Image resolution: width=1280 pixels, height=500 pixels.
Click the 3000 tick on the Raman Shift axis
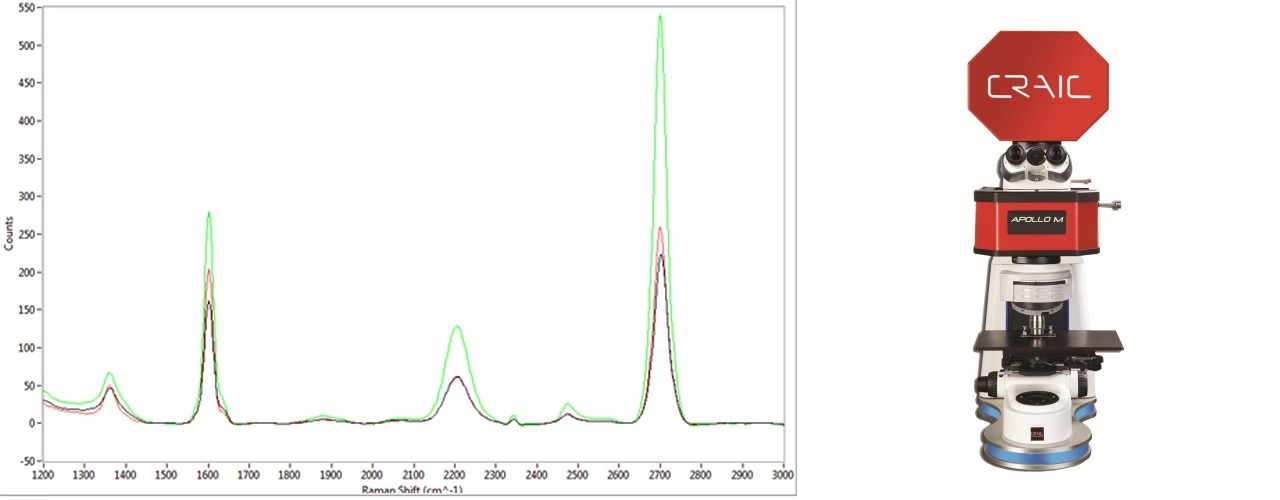point(782,476)
